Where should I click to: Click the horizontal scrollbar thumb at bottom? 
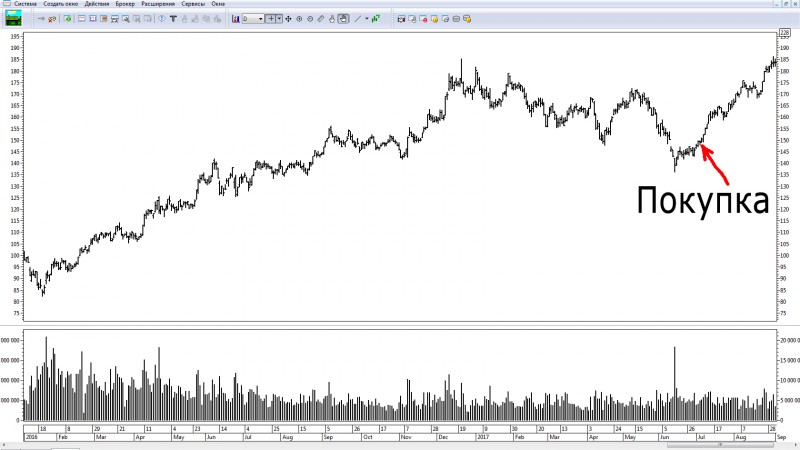pos(720,444)
